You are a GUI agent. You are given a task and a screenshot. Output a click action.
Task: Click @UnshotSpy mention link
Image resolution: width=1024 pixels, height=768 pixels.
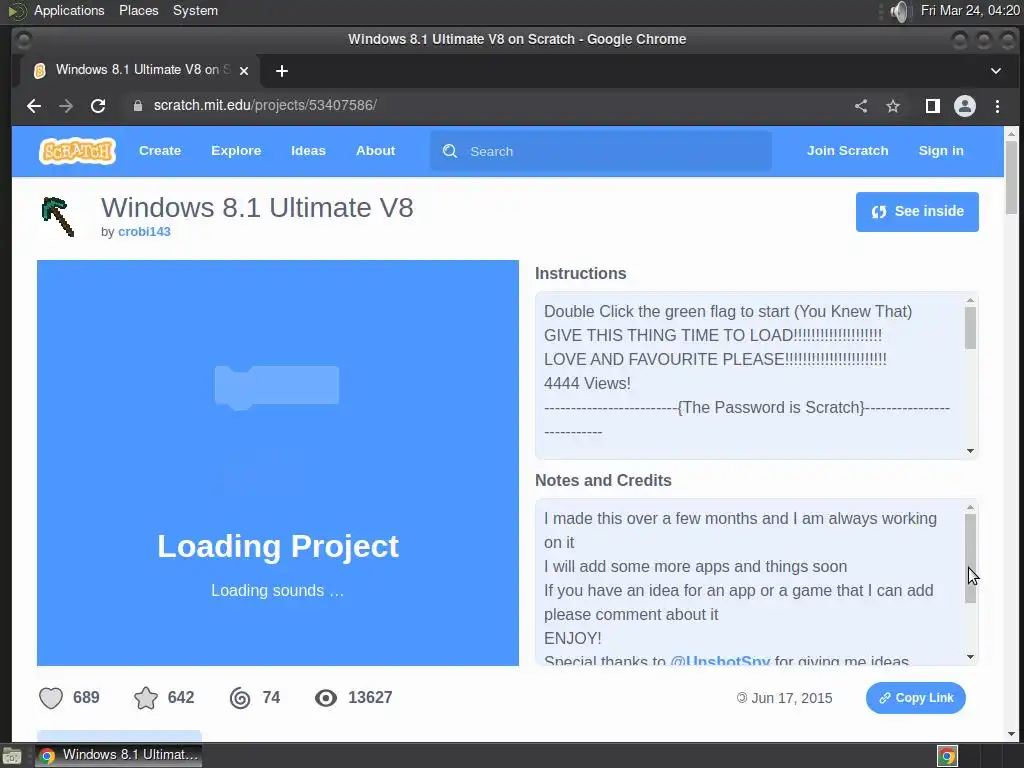pyautogui.click(x=720, y=661)
